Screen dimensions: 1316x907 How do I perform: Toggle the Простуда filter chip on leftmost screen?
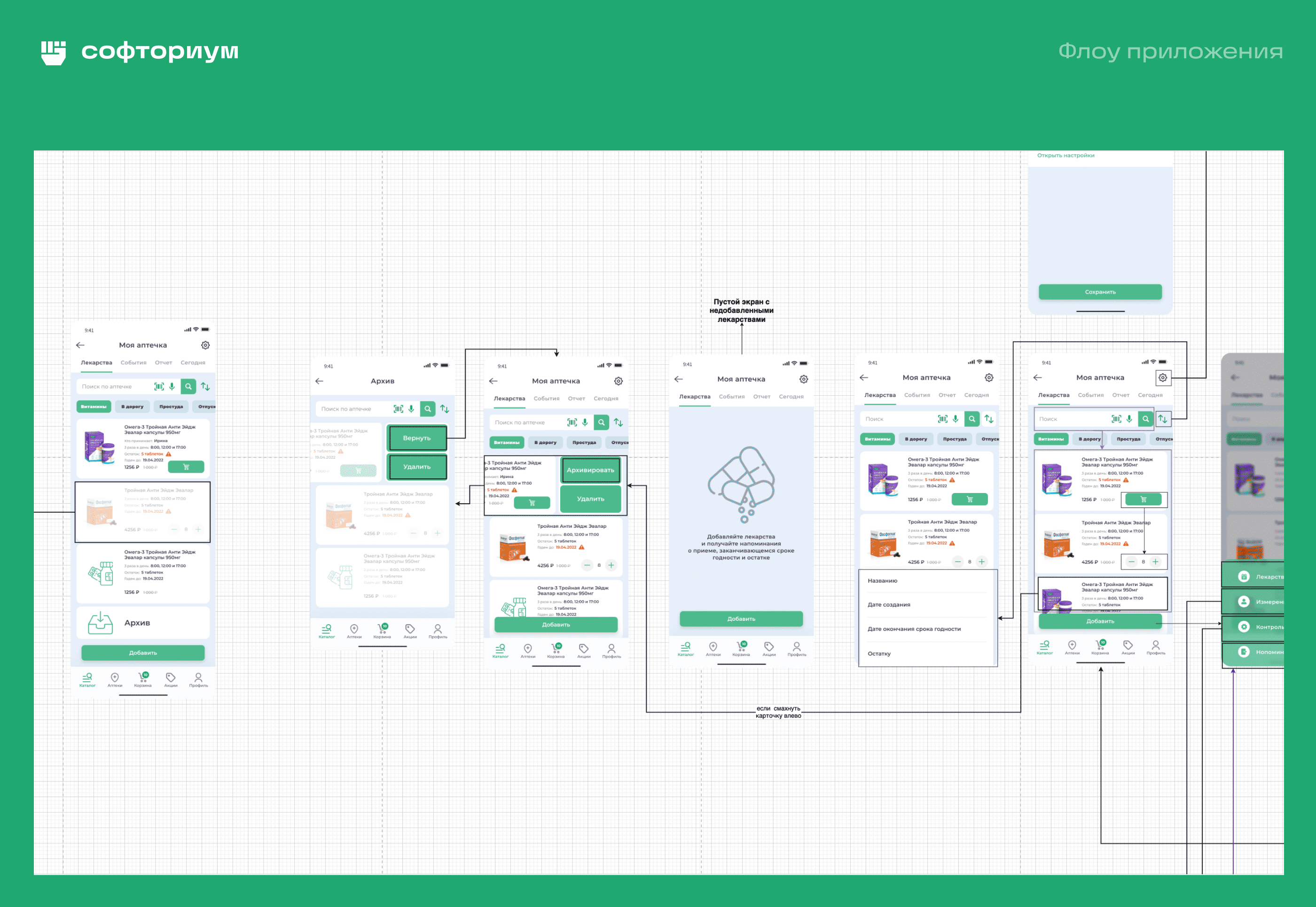click(x=171, y=407)
